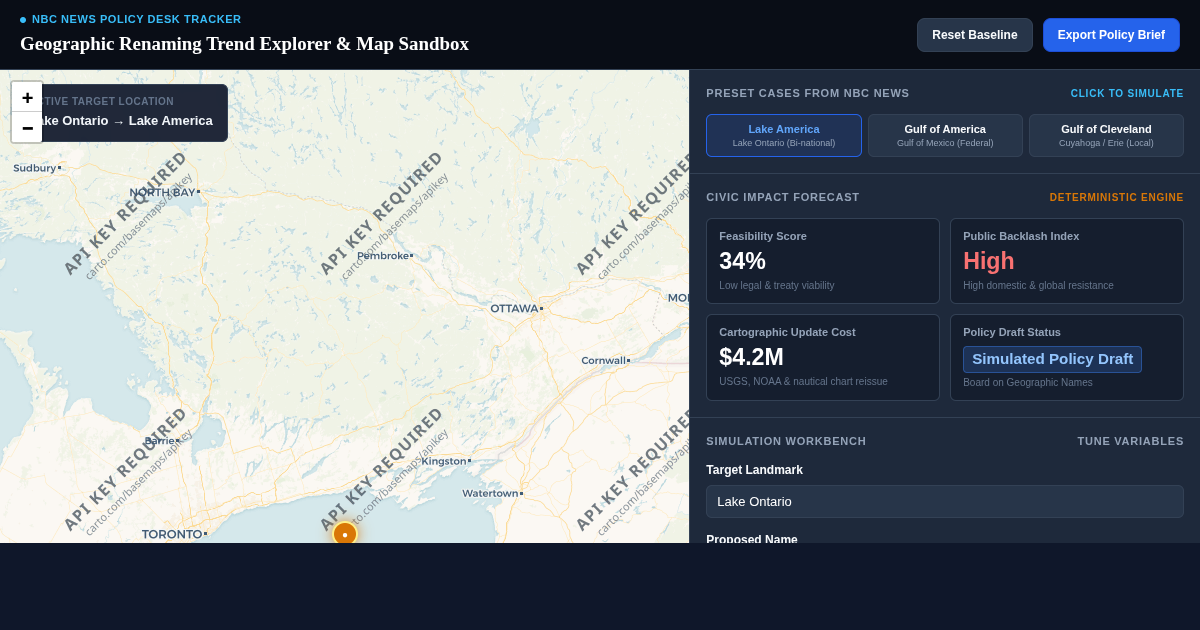Click the DETERMINISTIC ENGINE label
Screen dimensions: 1200x630
(x=1116, y=197)
